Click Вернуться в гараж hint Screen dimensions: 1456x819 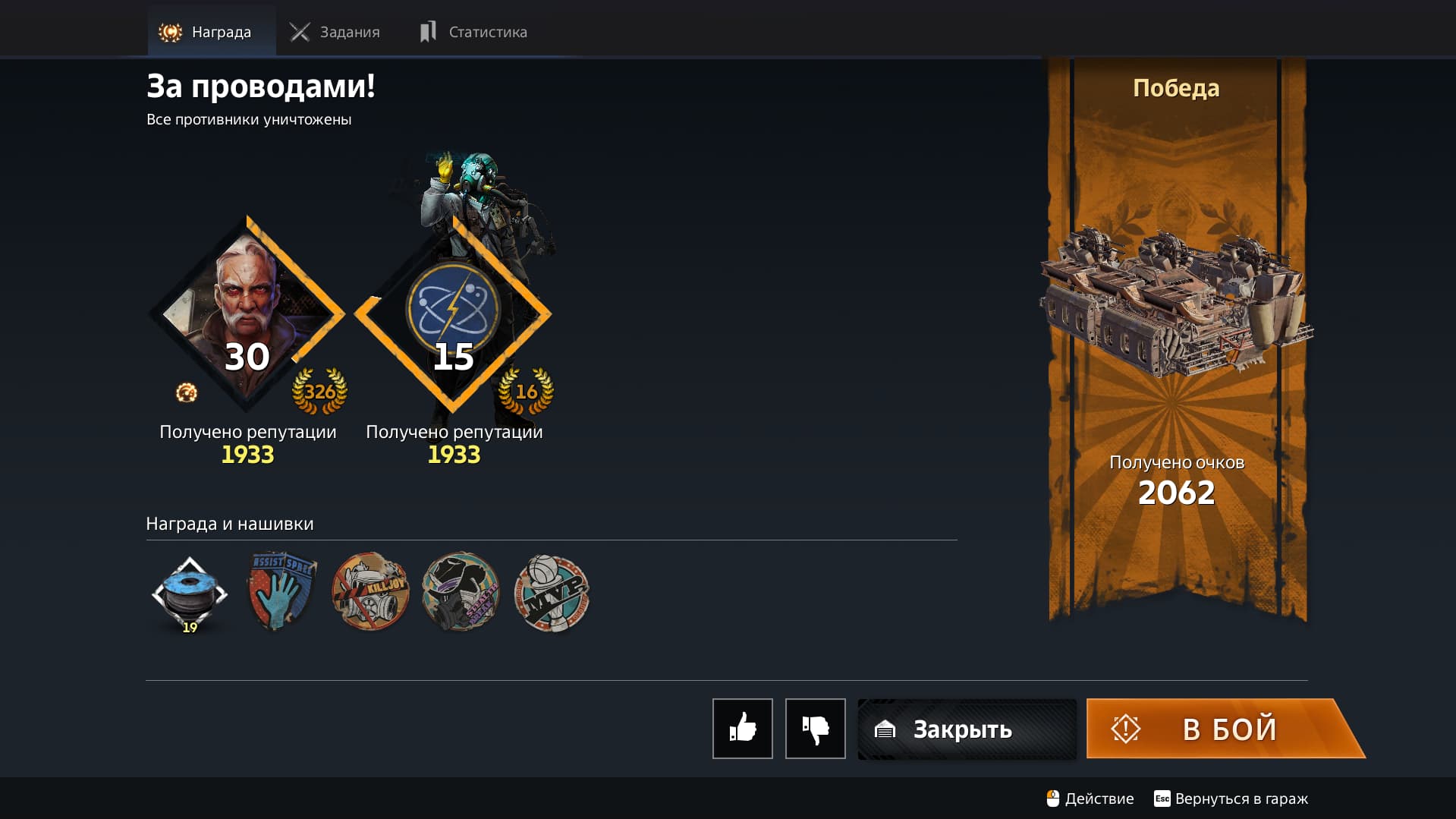pos(1231,799)
